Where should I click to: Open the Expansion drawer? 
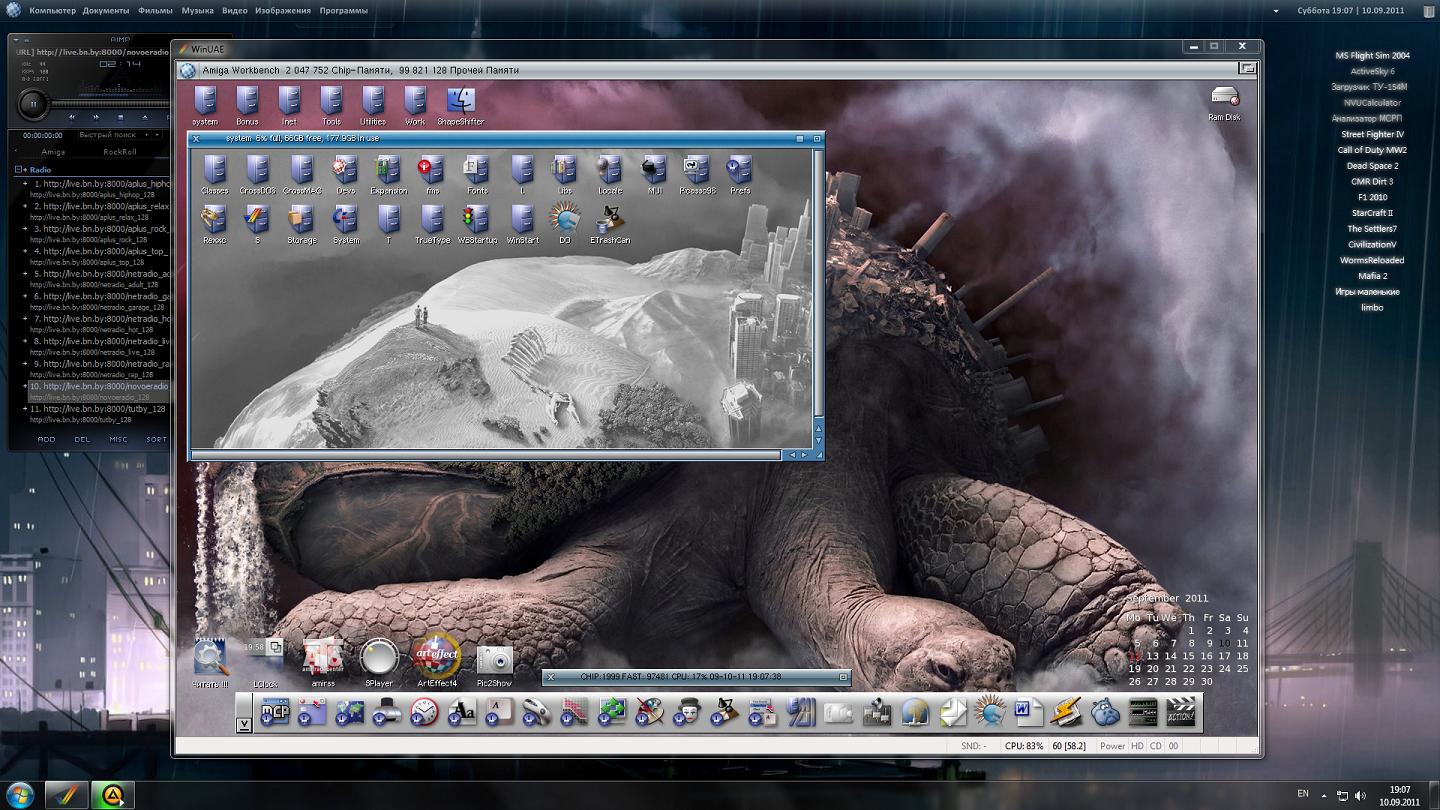(388, 174)
